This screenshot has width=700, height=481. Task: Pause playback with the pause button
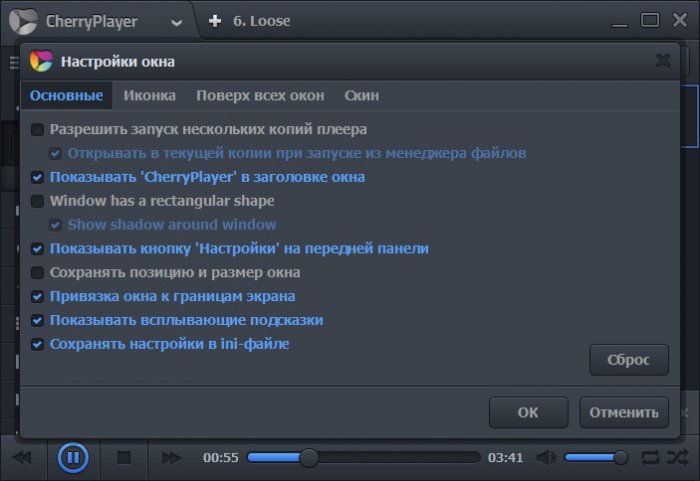click(72, 458)
